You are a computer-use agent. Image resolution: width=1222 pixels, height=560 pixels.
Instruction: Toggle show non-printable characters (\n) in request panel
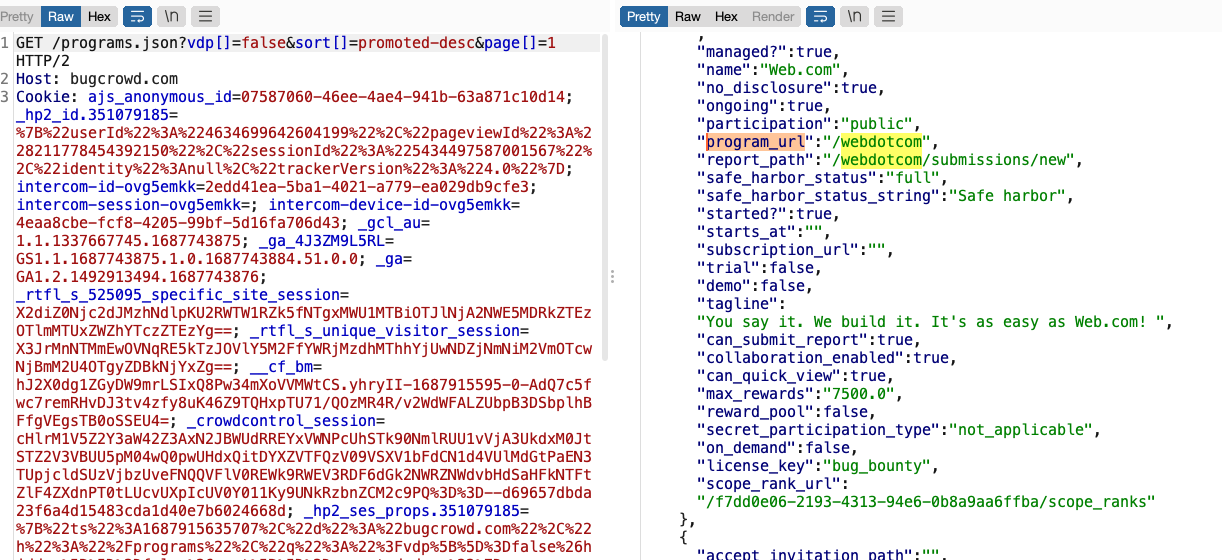[x=169, y=16]
